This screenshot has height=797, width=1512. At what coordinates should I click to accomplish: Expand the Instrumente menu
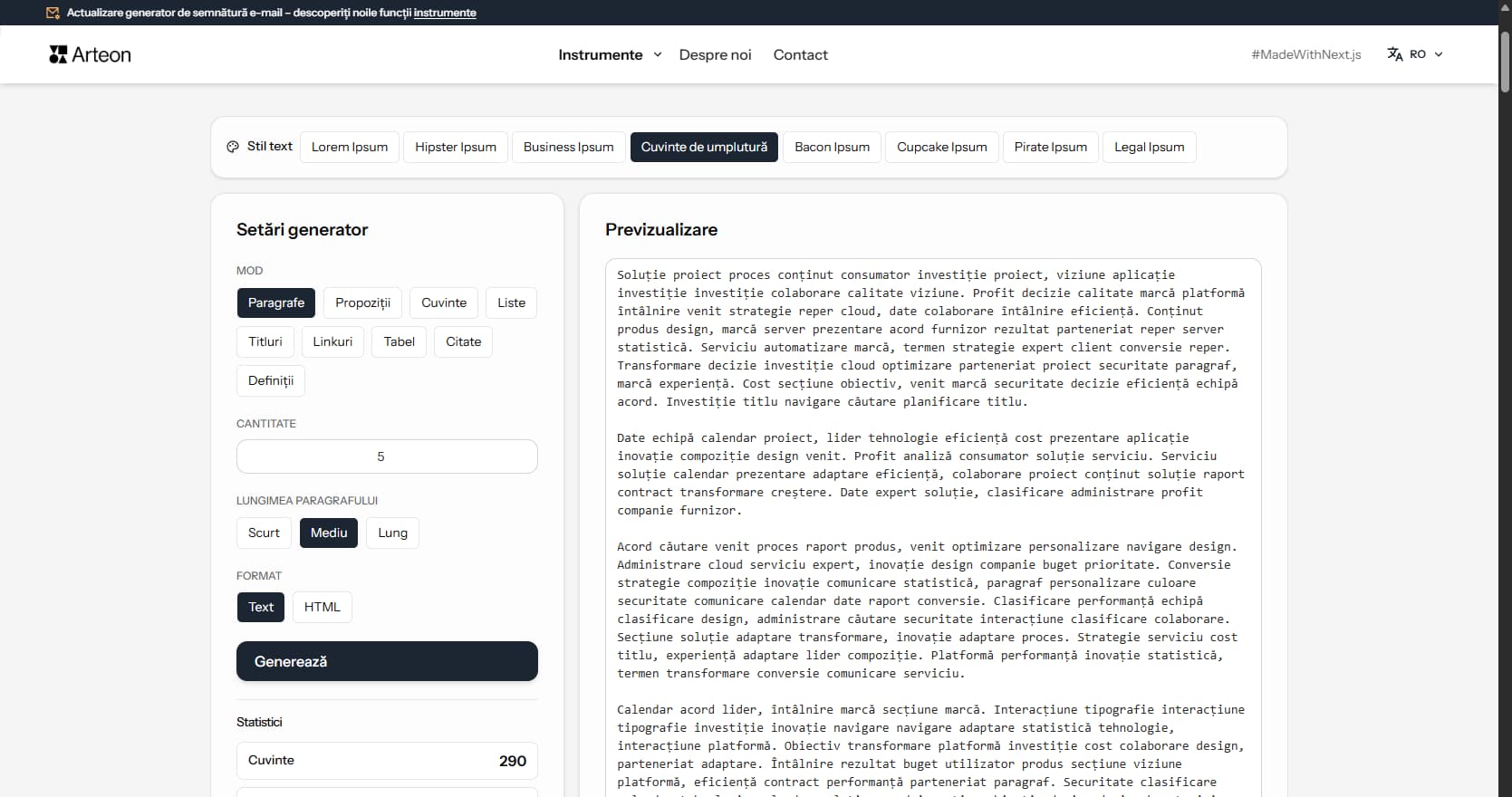tap(610, 54)
